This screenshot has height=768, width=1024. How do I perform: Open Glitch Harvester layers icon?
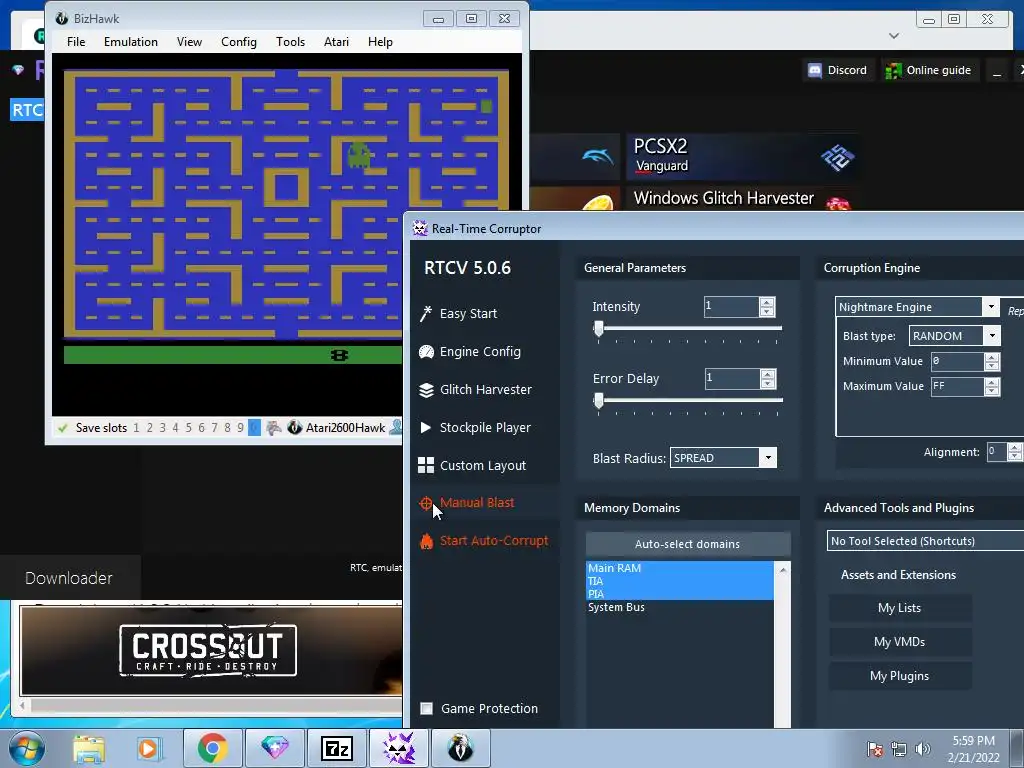pyautogui.click(x=426, y=390)
